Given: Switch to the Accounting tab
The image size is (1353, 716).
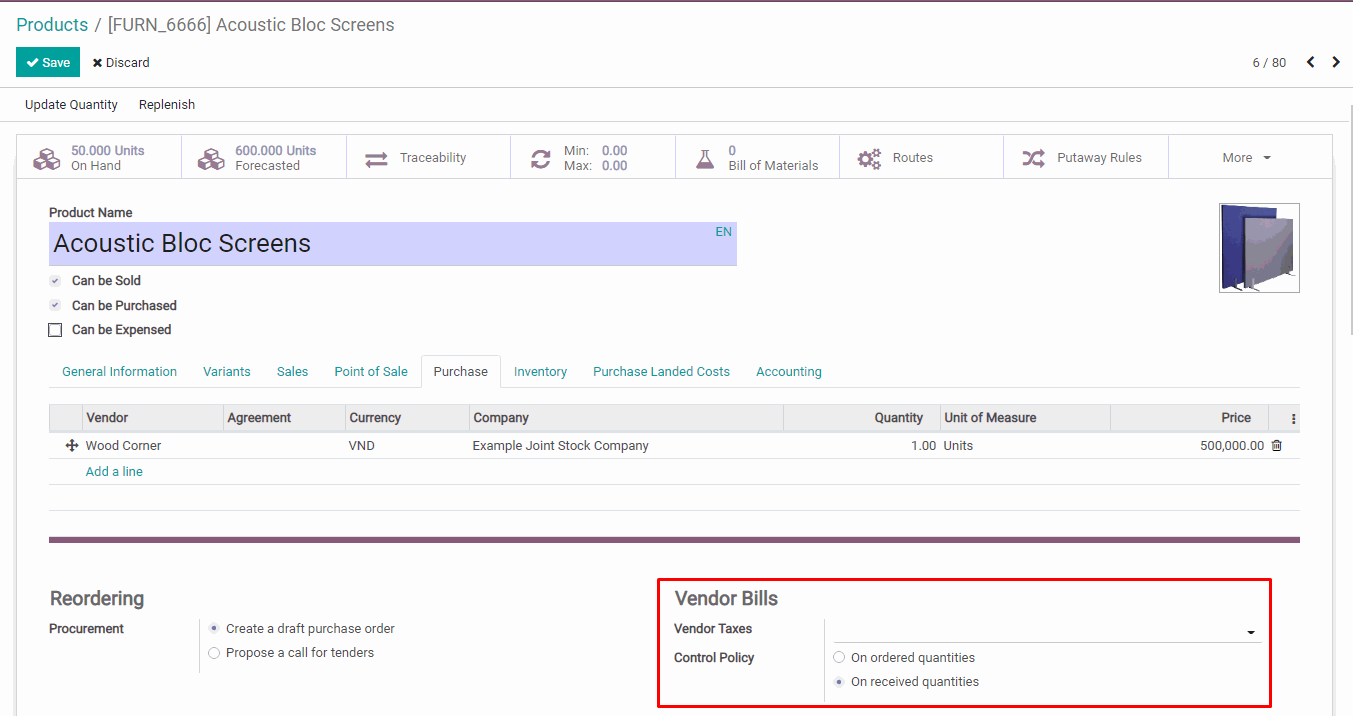Looking at the screenshot, I should [788, 372].
